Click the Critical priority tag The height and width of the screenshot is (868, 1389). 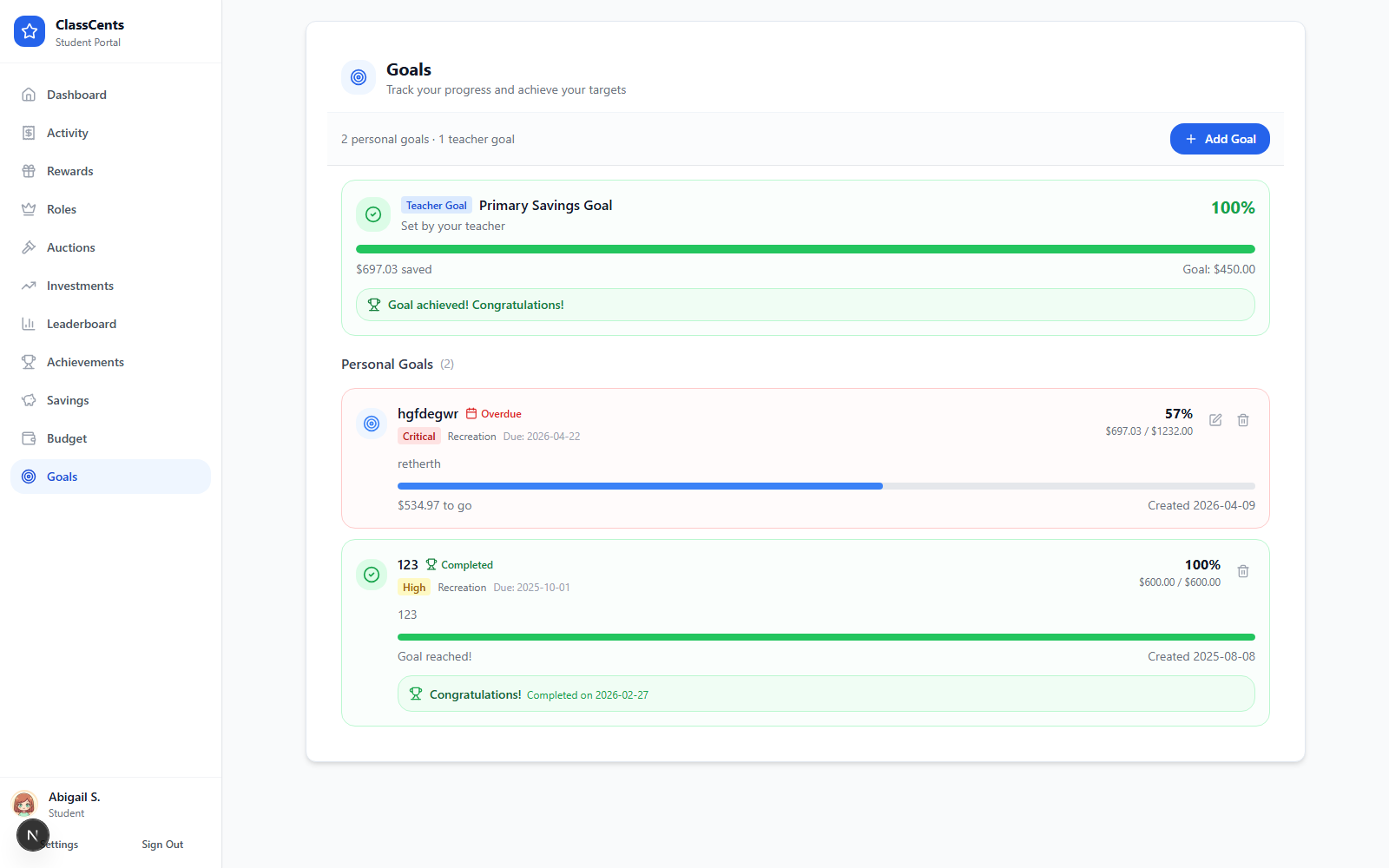click(419, 437)
